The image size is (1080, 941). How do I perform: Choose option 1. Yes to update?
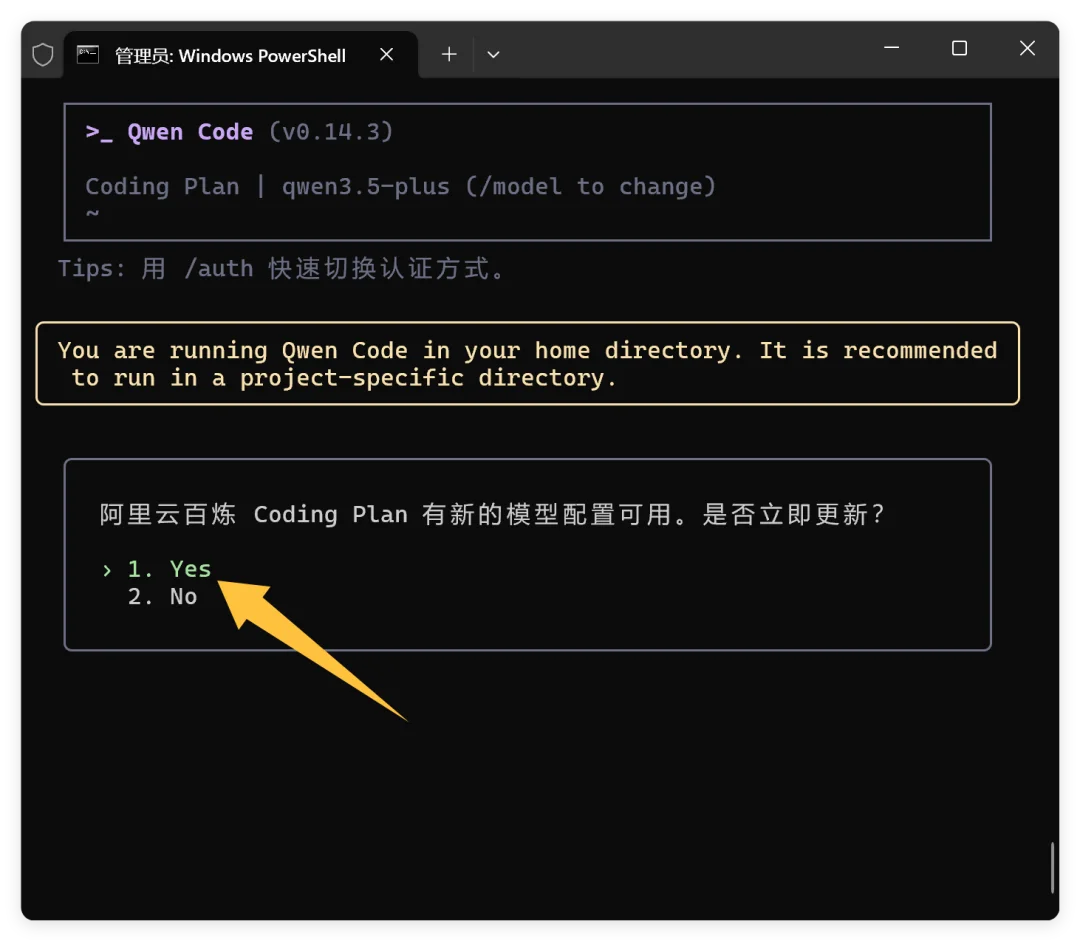coord(169,569)
